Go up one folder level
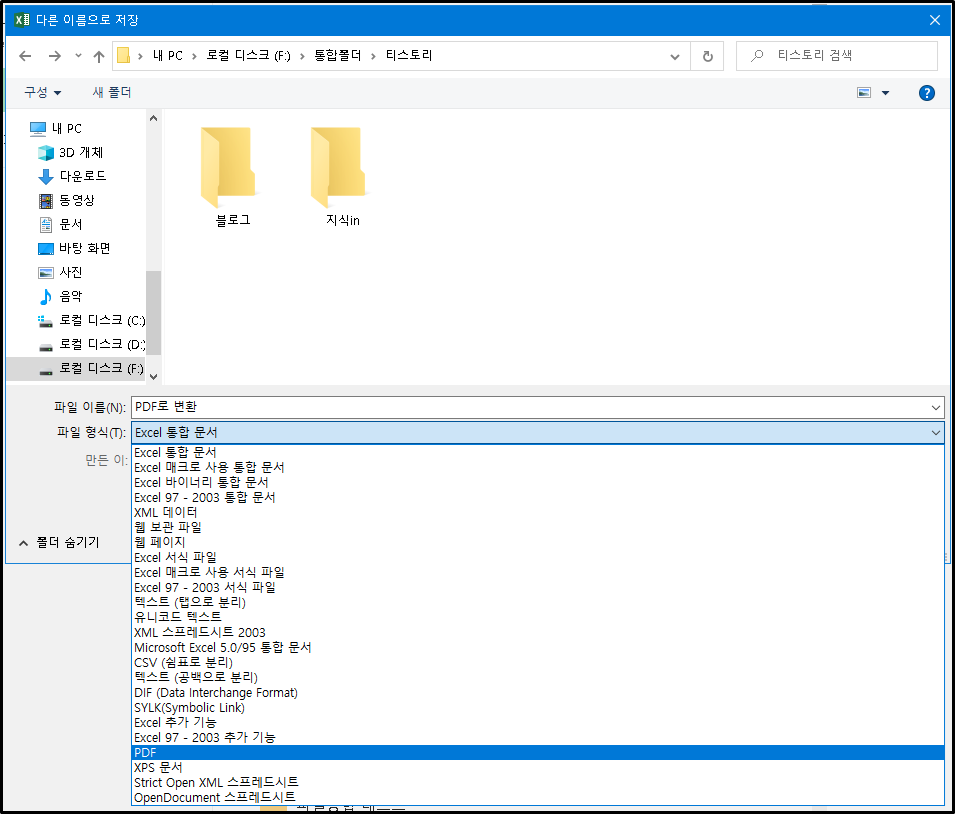 coord(99,56)
